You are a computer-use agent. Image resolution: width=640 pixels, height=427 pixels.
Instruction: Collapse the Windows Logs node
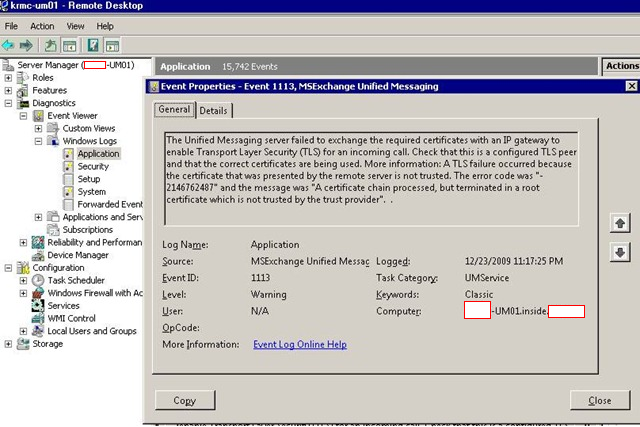[38, 141]
